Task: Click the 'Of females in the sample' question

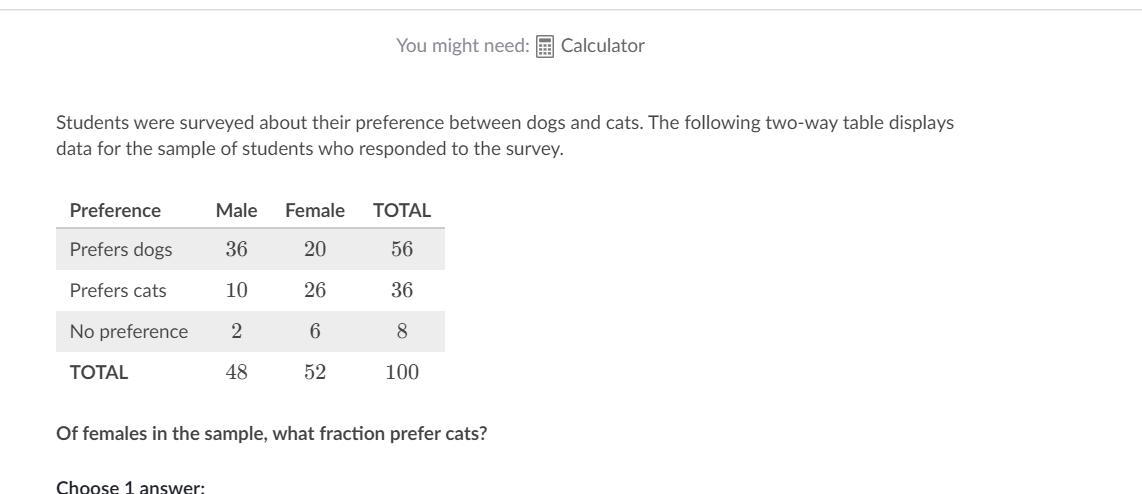Action: (271, 435)
